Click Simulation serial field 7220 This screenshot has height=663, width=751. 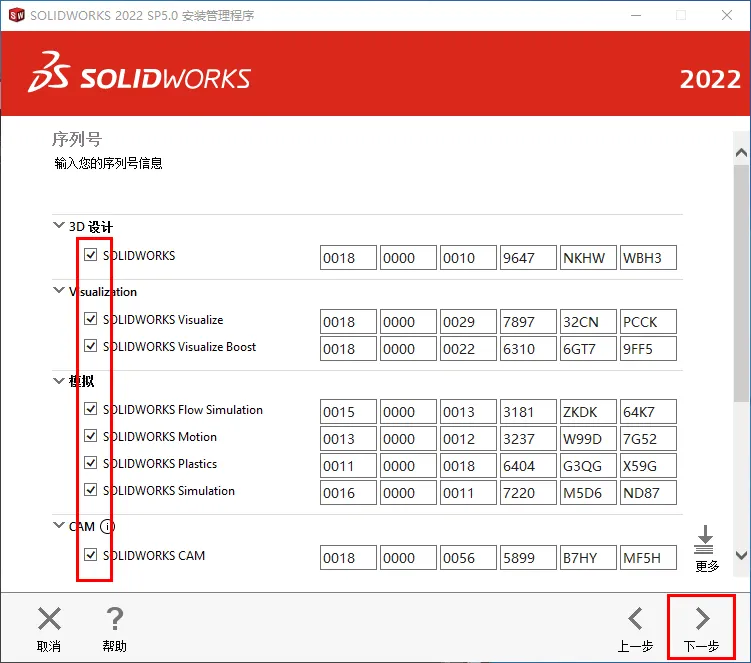pyautogui.click(x=528, y=492)
